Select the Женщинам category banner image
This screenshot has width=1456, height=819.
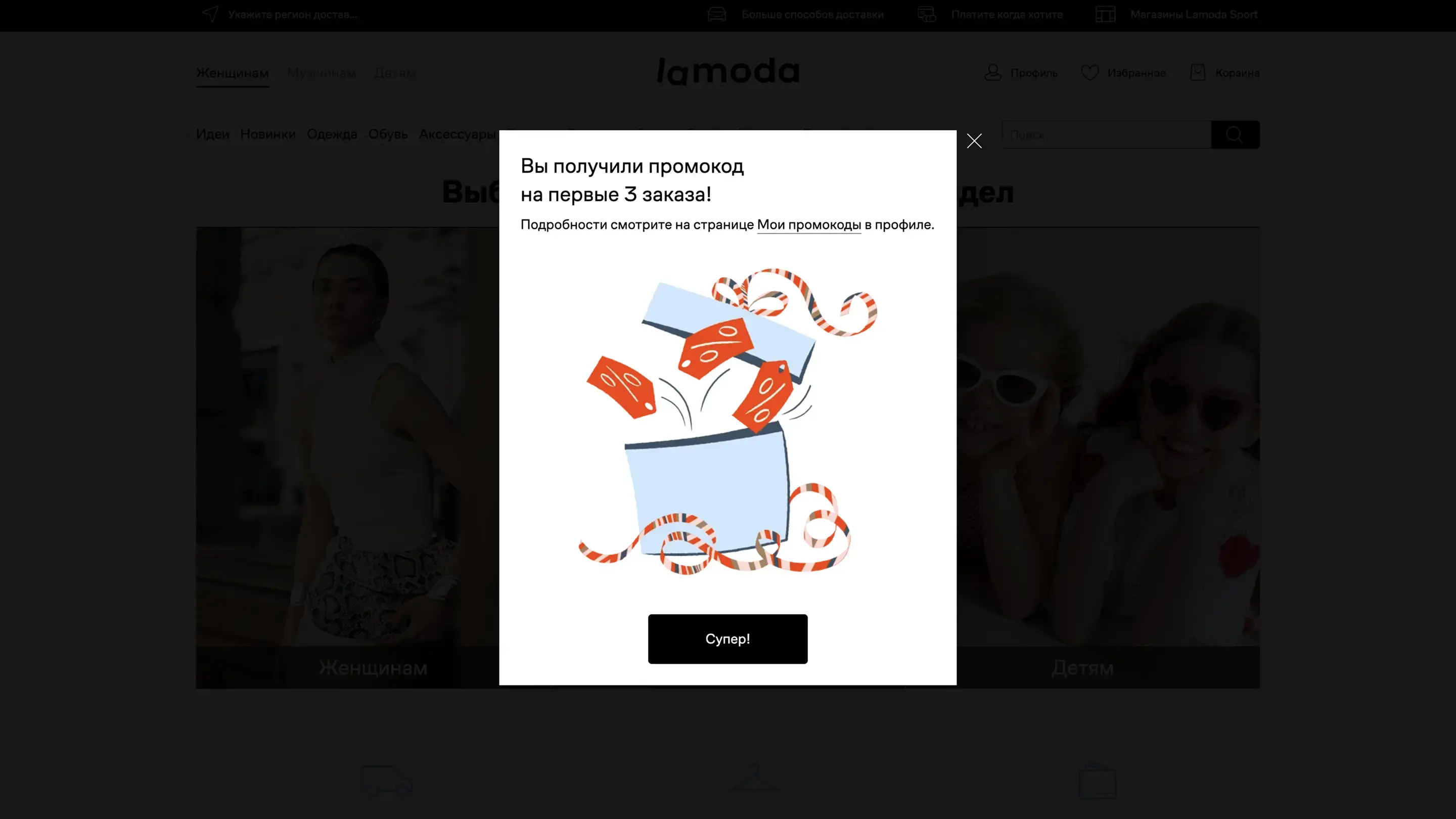pyautogui.click(x=348, y=458)
